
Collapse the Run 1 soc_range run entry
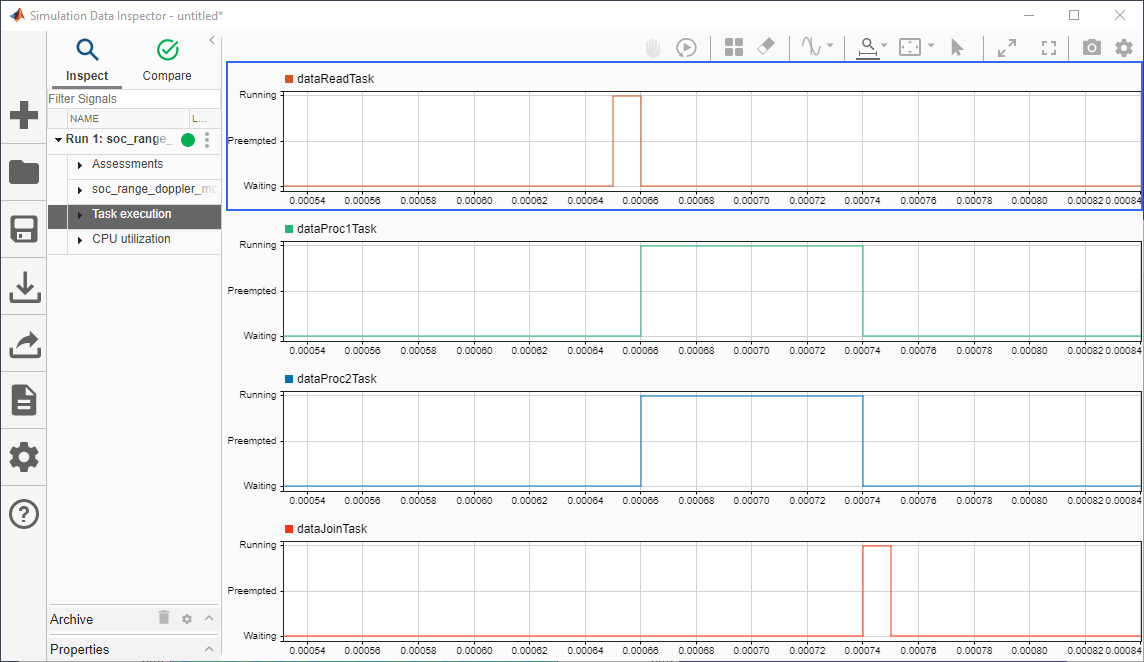[58, 140]
